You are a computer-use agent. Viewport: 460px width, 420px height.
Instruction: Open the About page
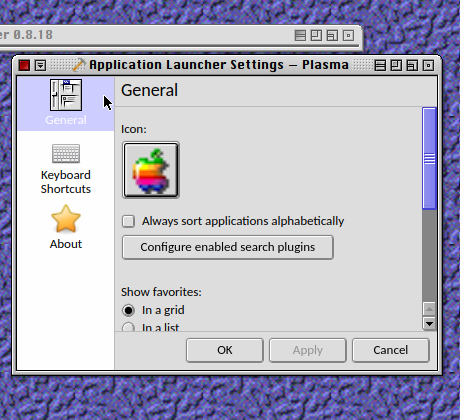pyautogui.click(x=66, y=227)
